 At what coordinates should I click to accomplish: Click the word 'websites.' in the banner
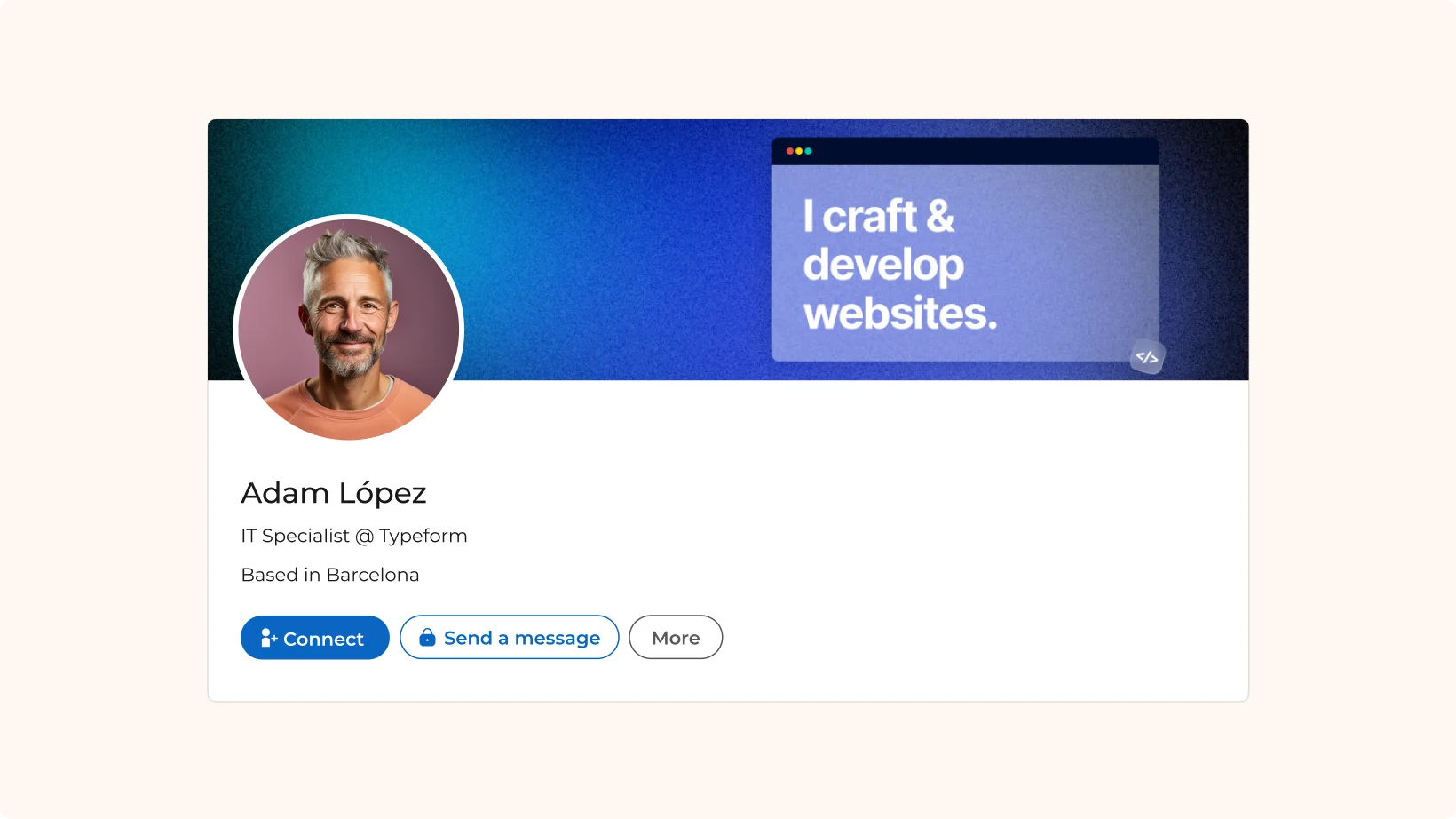tap(900, 314)
